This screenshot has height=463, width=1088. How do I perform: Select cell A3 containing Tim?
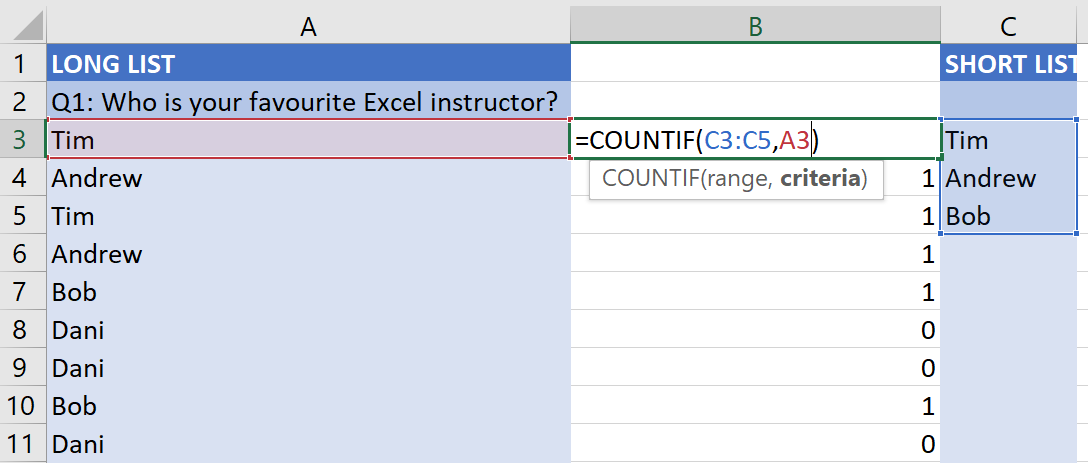[x=308, y=140]
